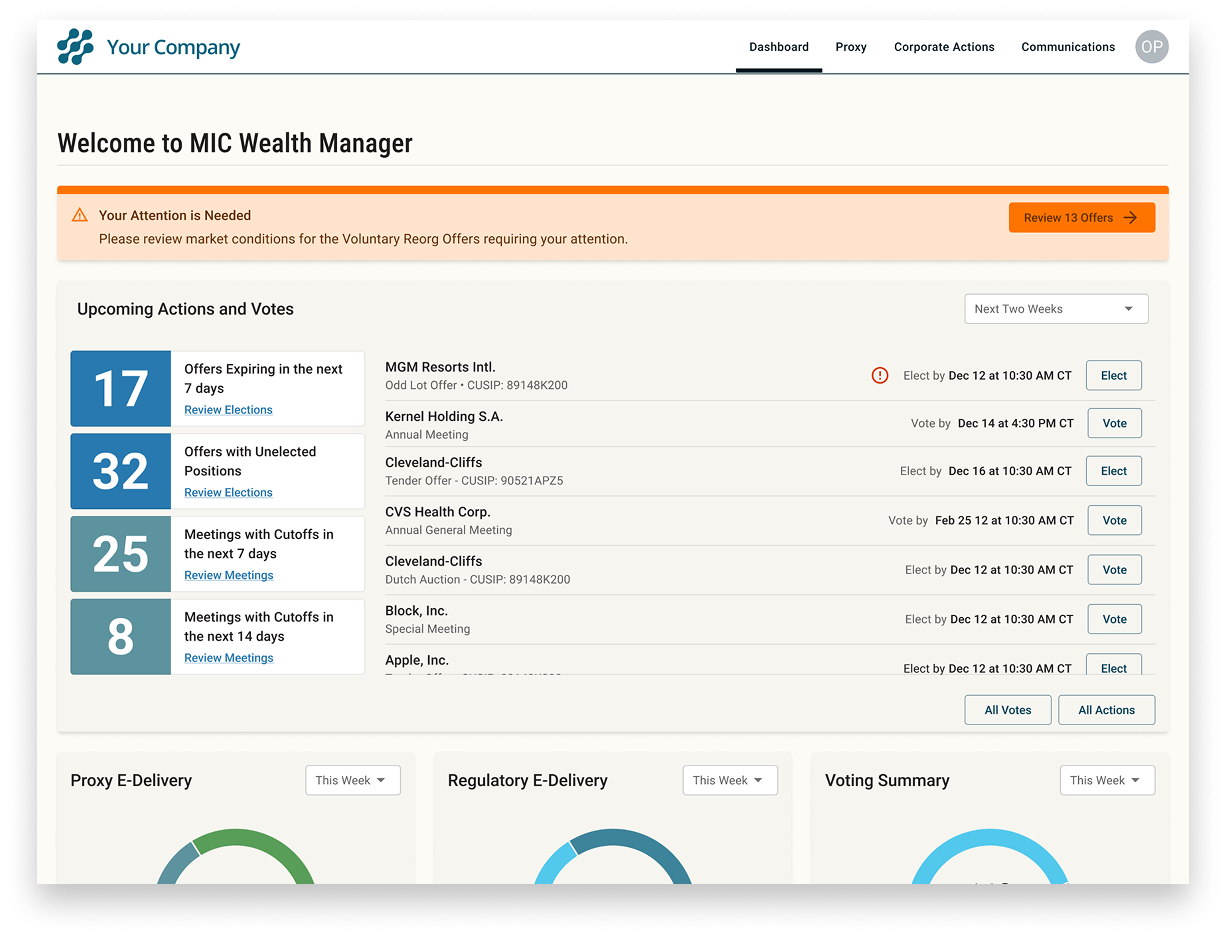Click the orange warning triangle icon
1225x936 pixels.
[x=80, y=215]
